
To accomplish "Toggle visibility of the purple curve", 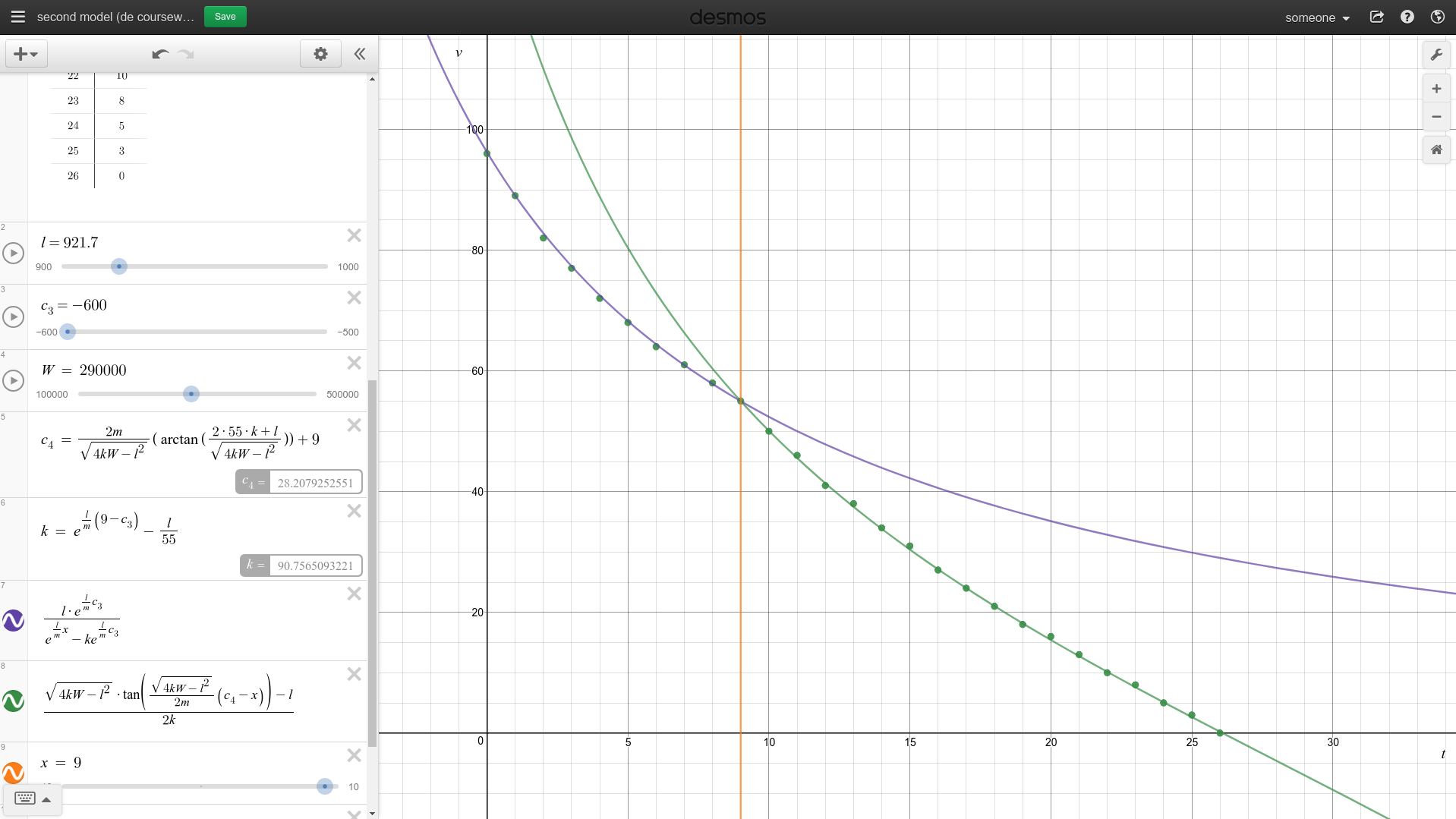I will (14, 620).
